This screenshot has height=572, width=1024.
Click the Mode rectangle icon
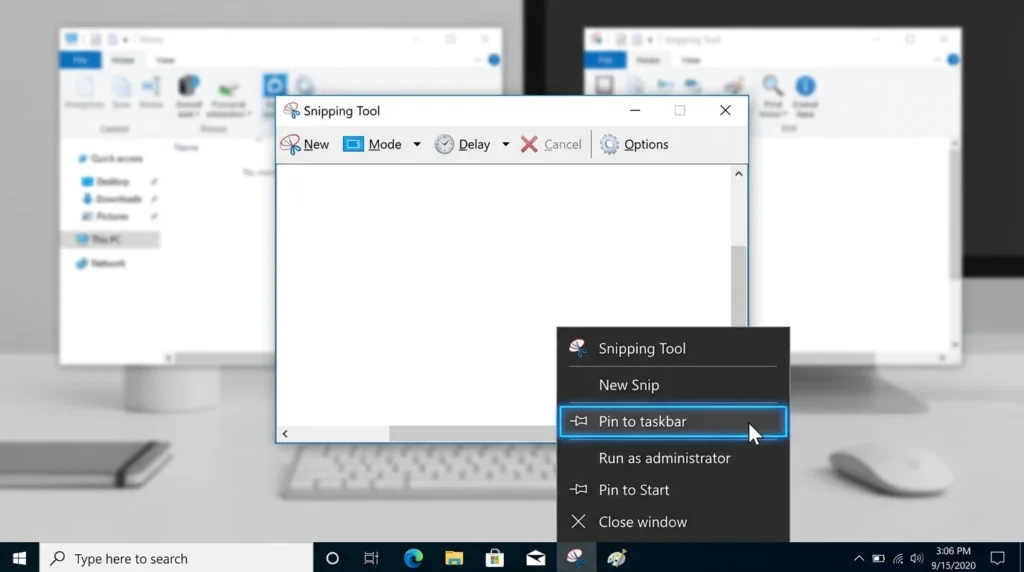353,144
